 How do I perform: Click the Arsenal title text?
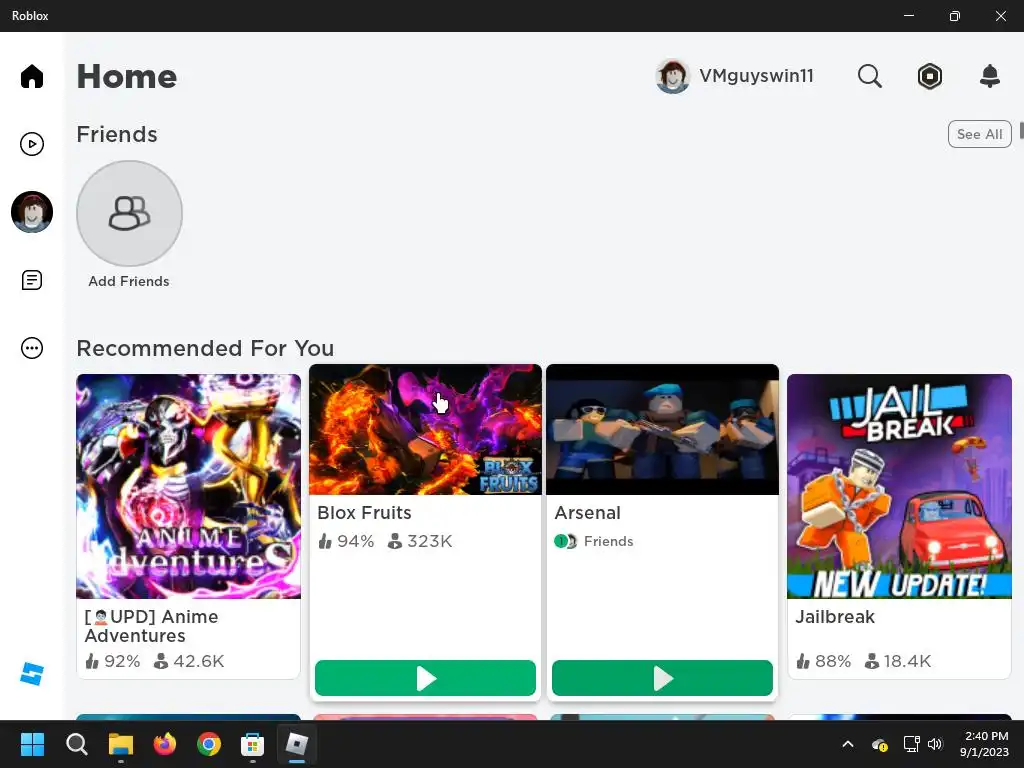point(587,513)
